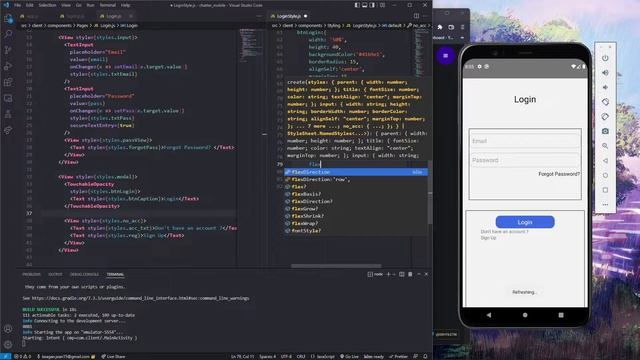Click Live Share in status bar
Image resolution: width=640 pixels, height=360 pixels.
click(x=113, y=356)
